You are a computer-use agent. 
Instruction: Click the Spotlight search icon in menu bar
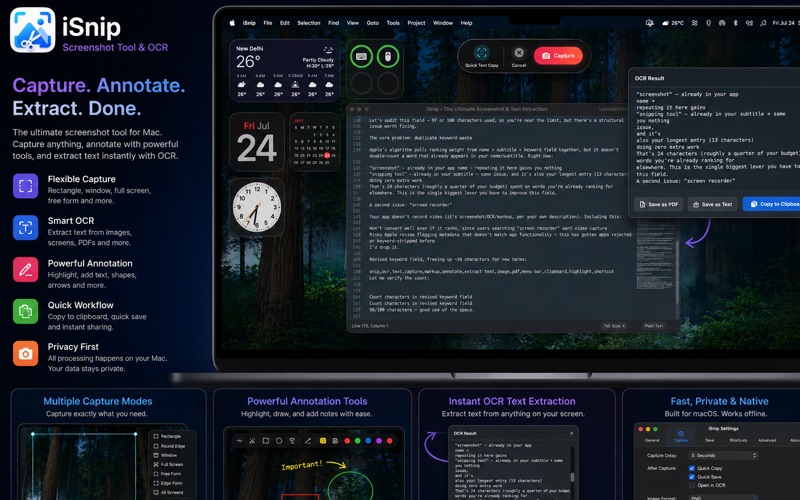763,23
